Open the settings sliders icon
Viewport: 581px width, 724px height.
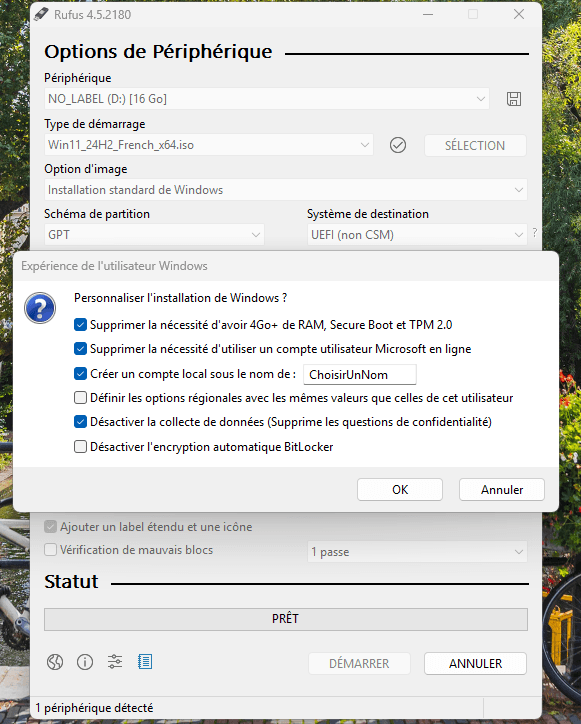(115, 662)
